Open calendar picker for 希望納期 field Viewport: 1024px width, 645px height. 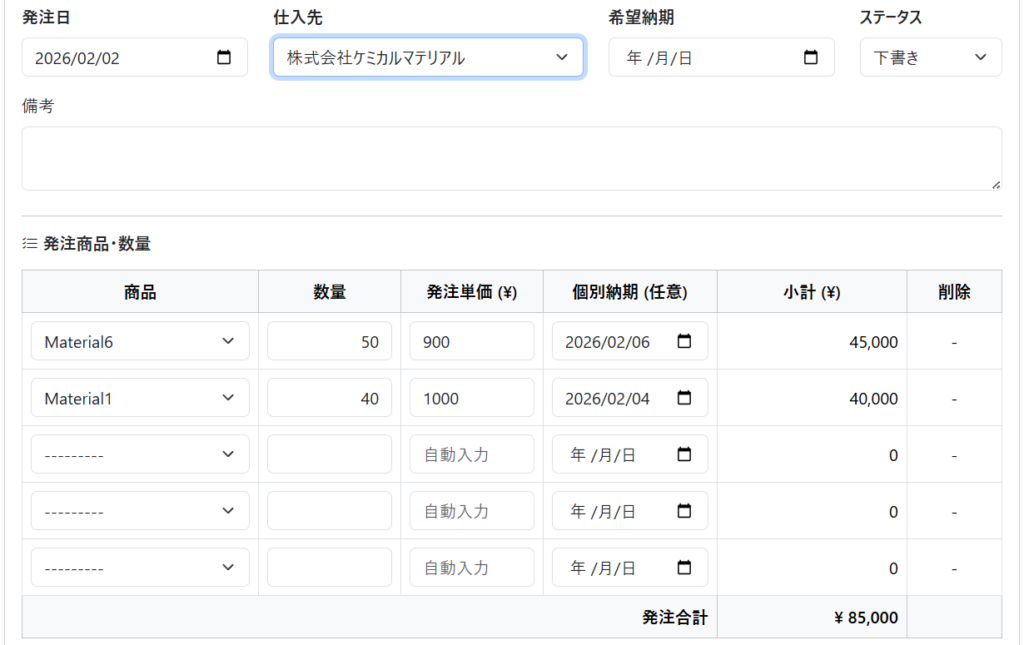811,58
